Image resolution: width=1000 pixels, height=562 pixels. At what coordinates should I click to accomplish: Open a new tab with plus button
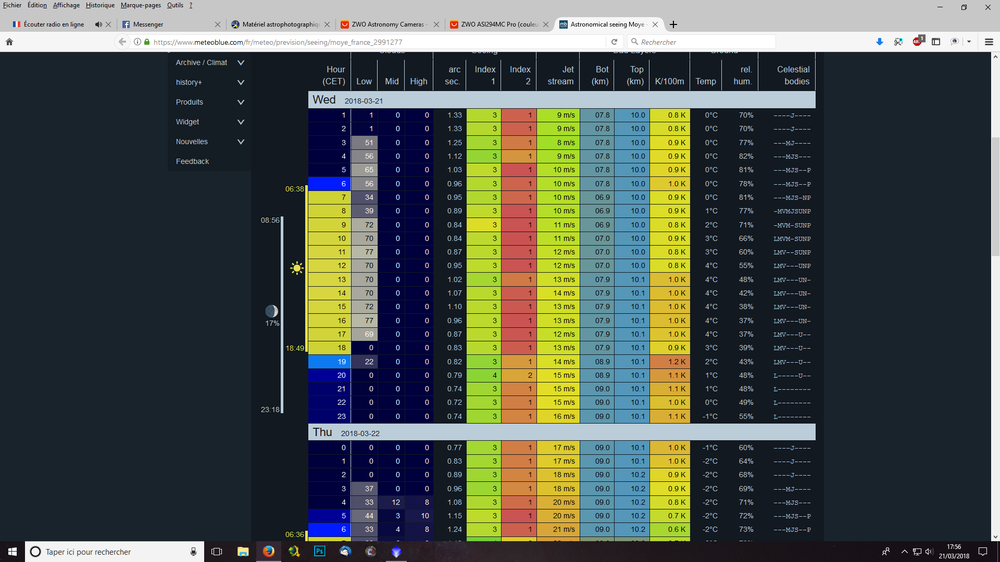673,24
